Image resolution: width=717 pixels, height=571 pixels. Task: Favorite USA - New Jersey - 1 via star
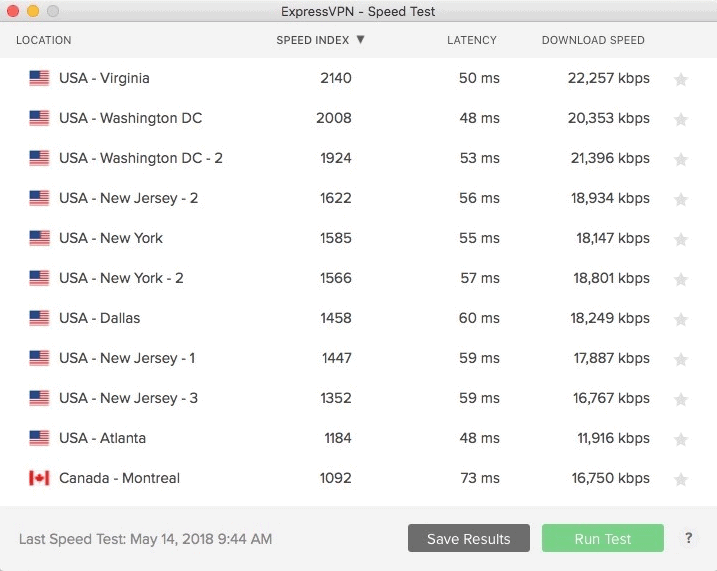tap(681, 359)
